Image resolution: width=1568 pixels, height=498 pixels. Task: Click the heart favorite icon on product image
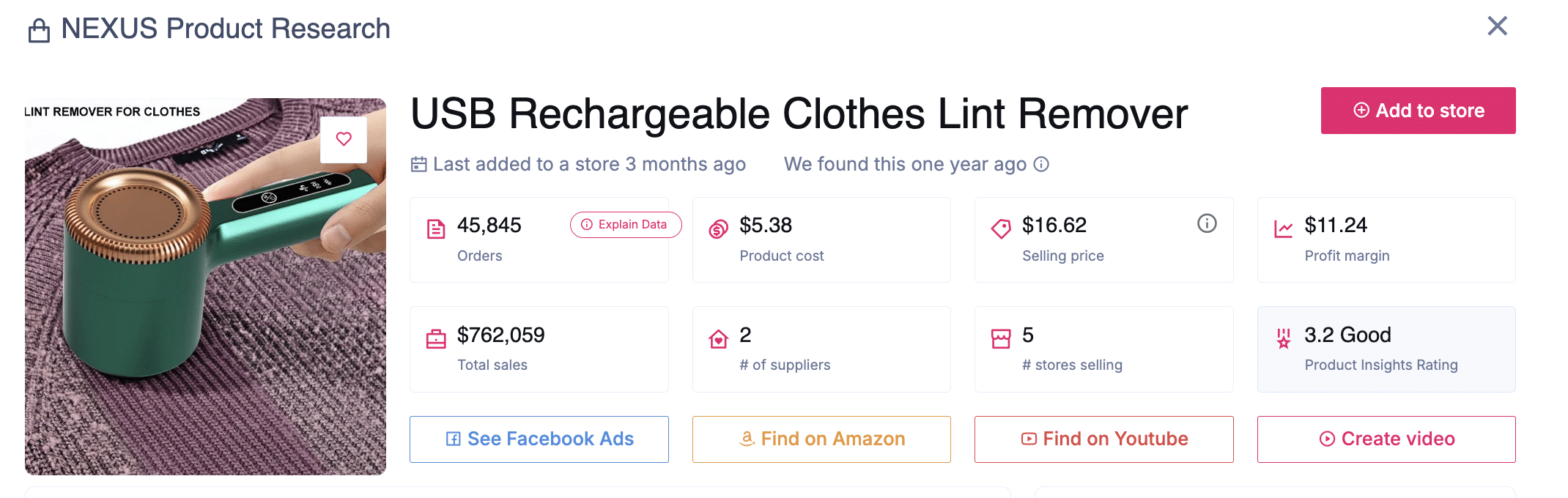(x=344, y=139)
